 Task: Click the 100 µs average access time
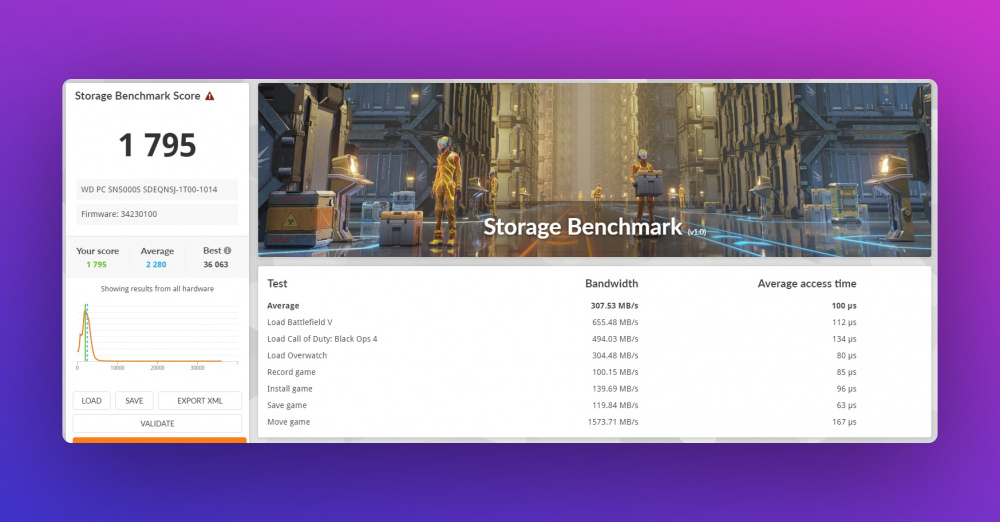click(x=844, y=306)
